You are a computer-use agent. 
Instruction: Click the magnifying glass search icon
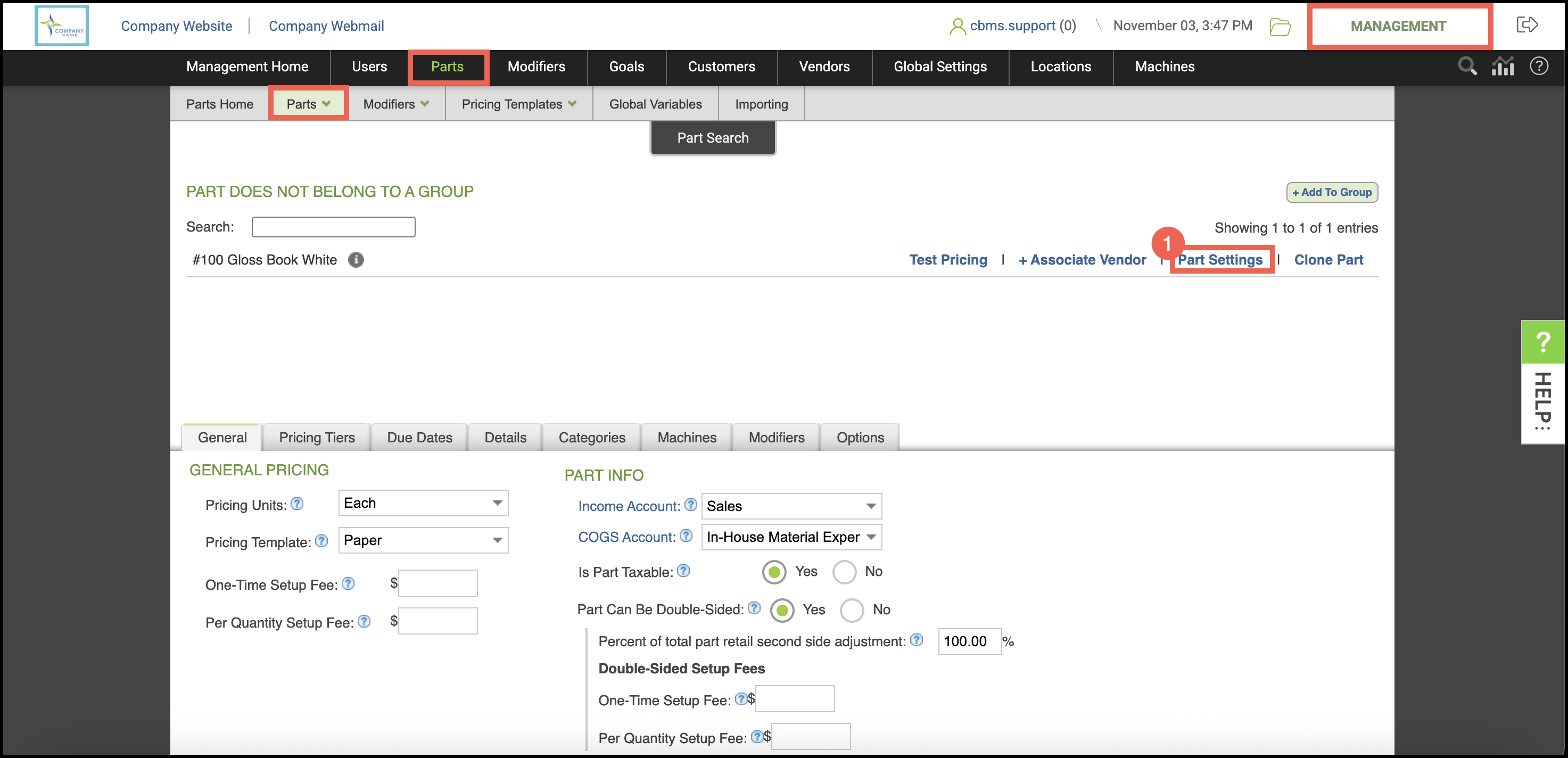(x=1466, y=66)
